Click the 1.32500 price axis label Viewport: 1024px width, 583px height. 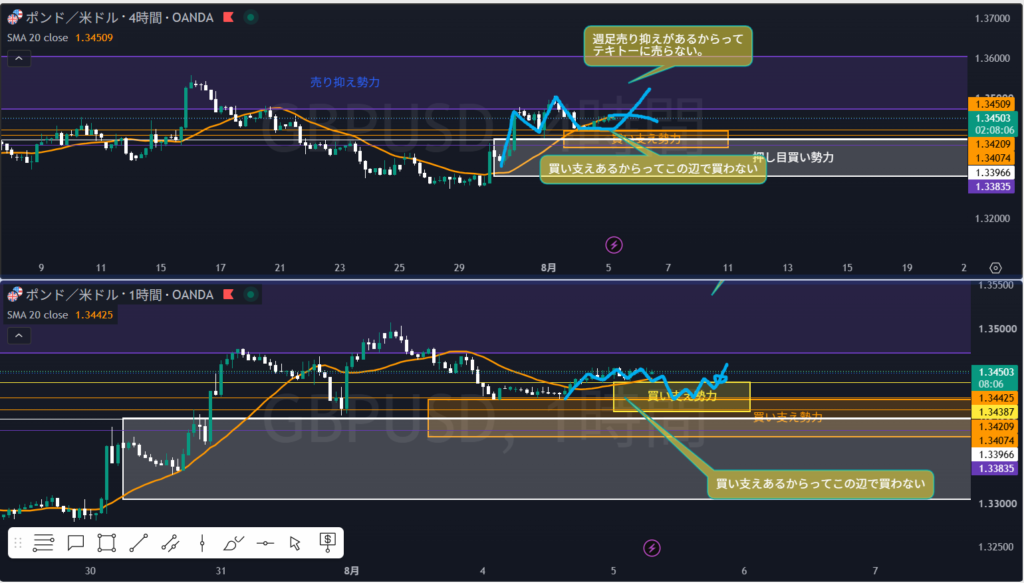click(996, 546)
